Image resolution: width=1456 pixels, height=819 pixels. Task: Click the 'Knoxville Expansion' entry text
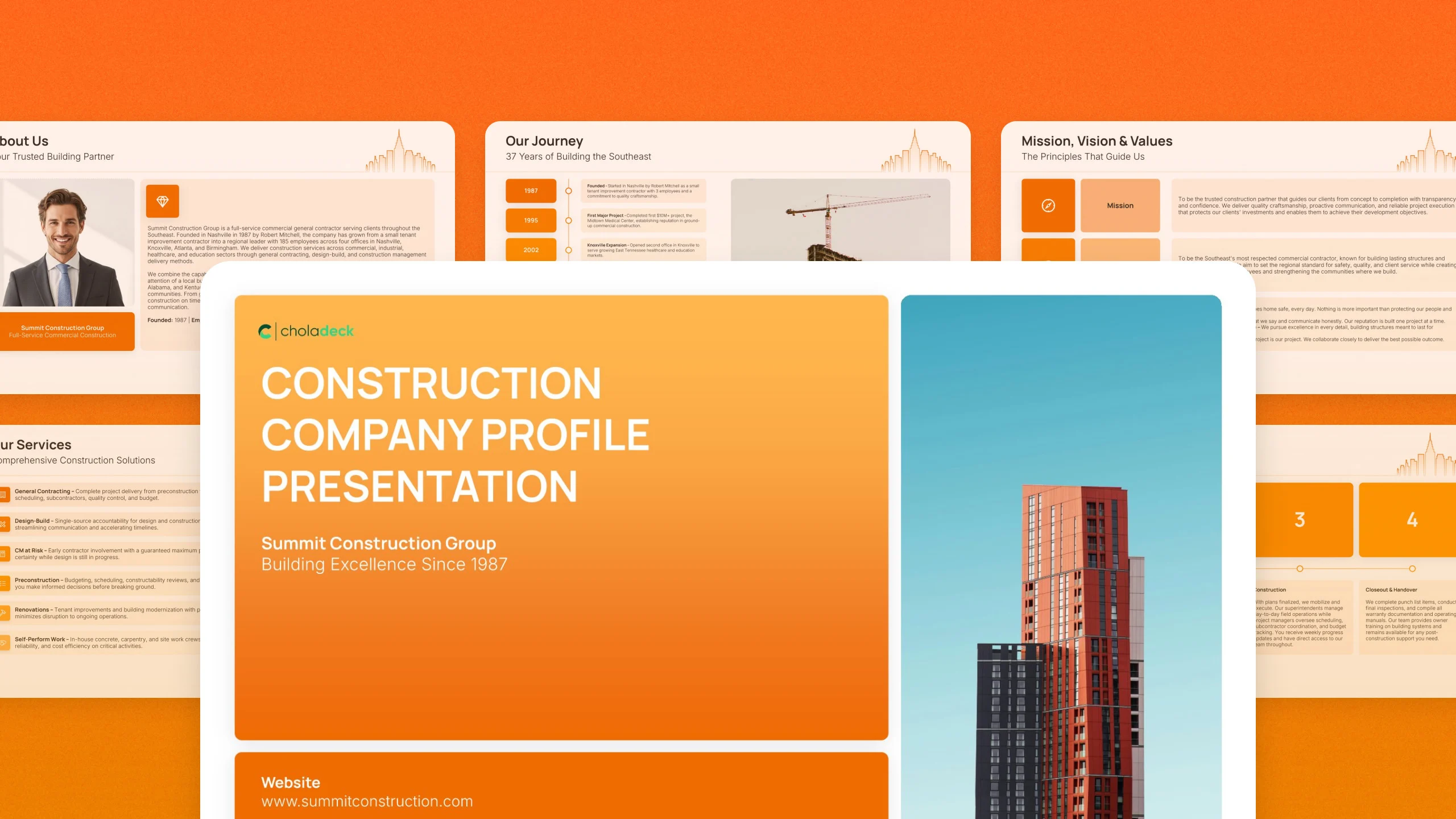643,250
